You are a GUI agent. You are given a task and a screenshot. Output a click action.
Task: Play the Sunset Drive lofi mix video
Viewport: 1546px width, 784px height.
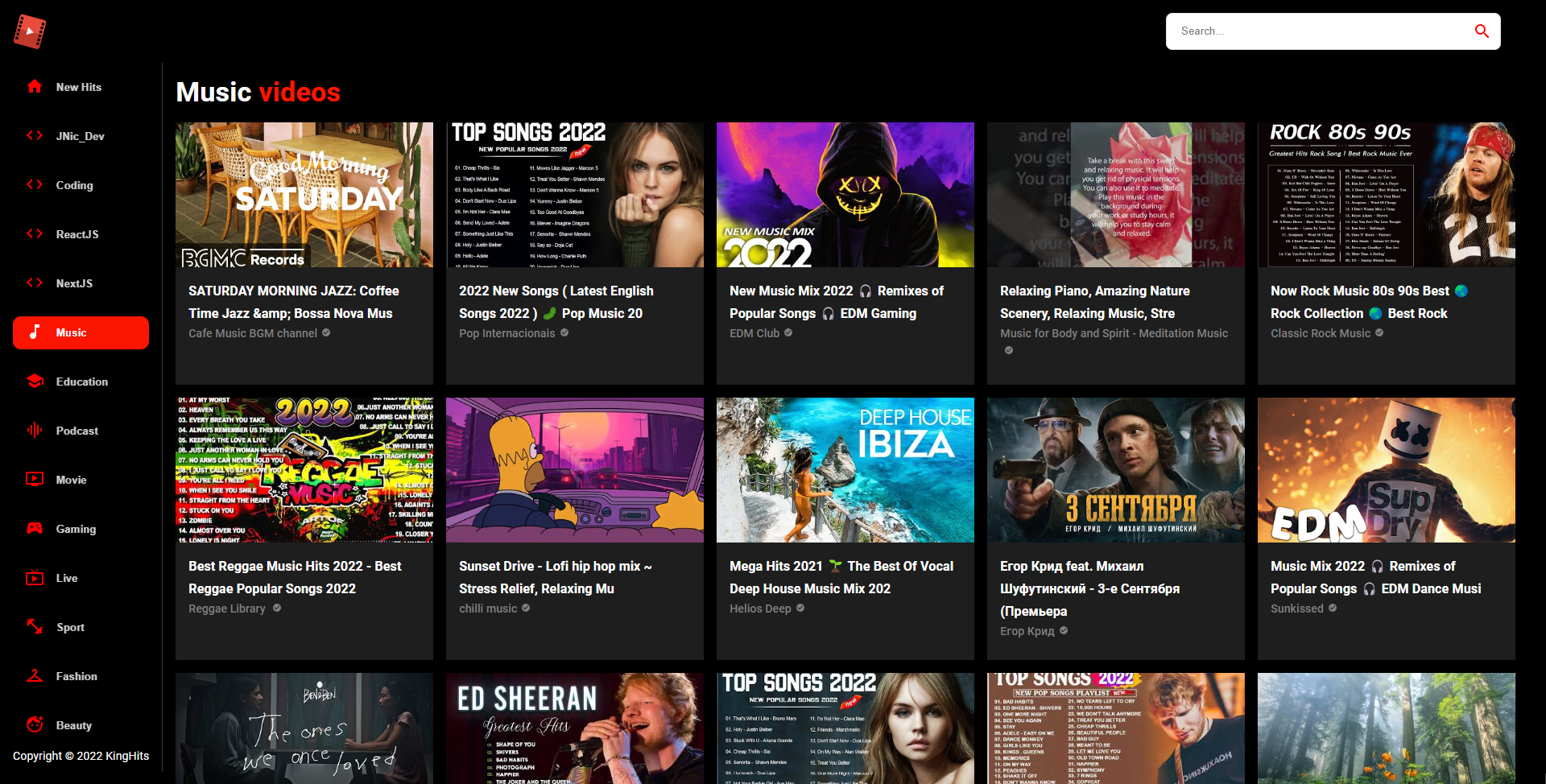(x=574, y=470)
